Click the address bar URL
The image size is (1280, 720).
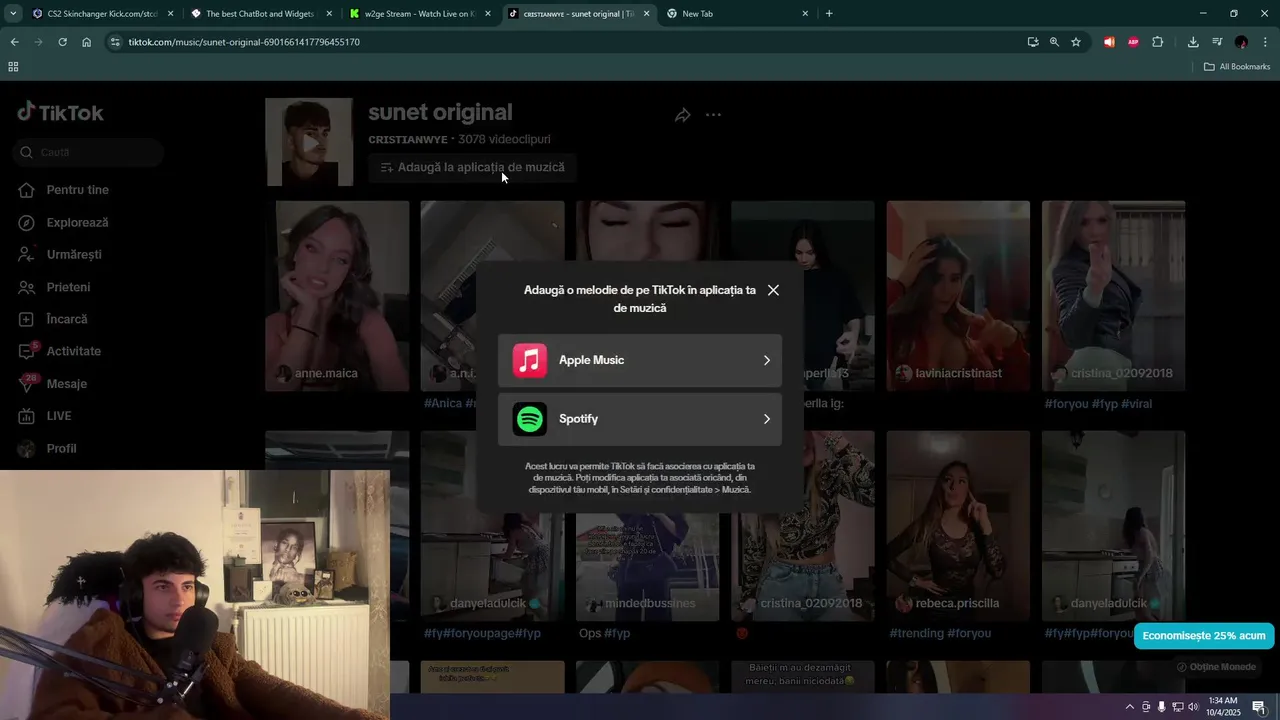pos(244,42)
